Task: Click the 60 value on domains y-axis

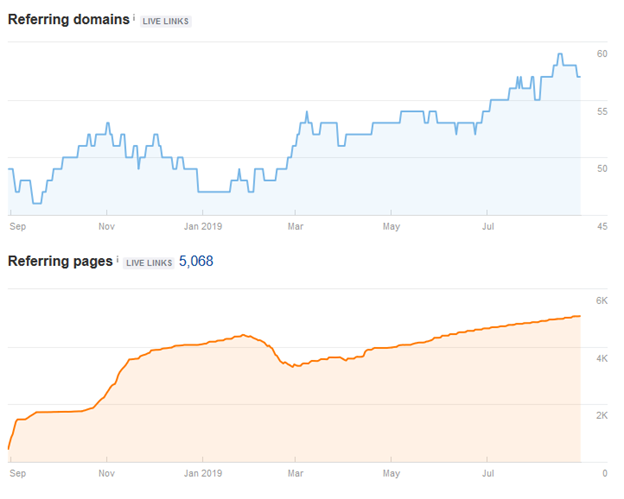Action: click(x=602, y=54)
